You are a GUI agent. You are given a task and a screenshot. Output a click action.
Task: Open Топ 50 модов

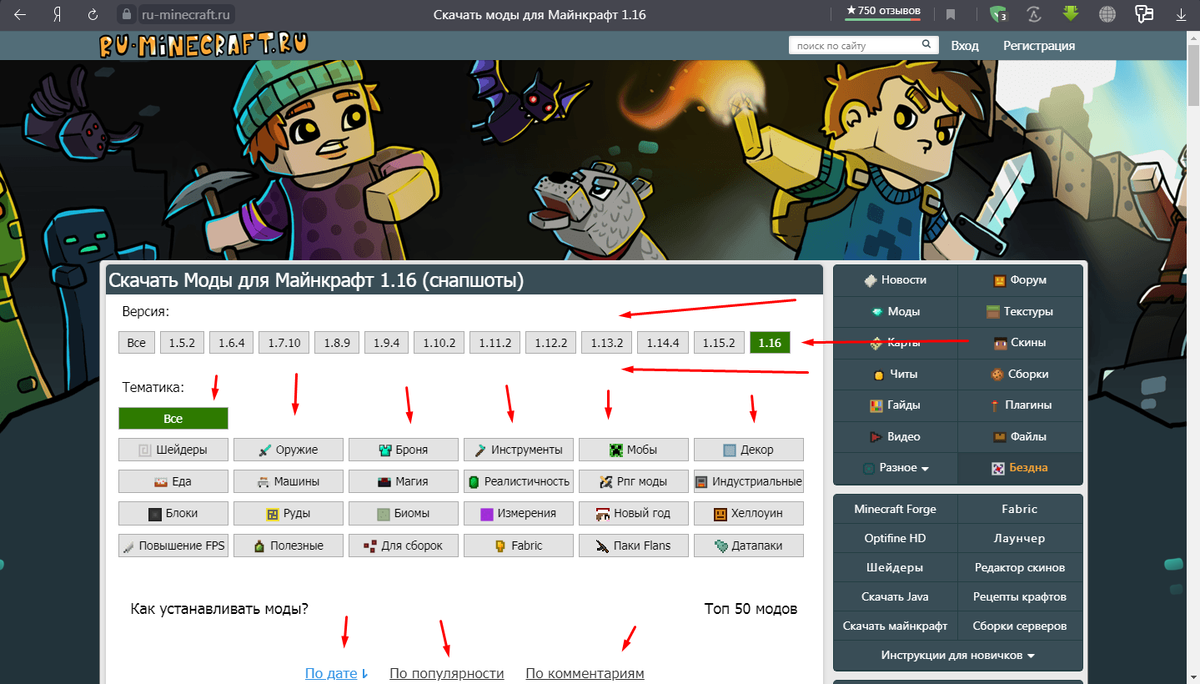pos(750,608)
